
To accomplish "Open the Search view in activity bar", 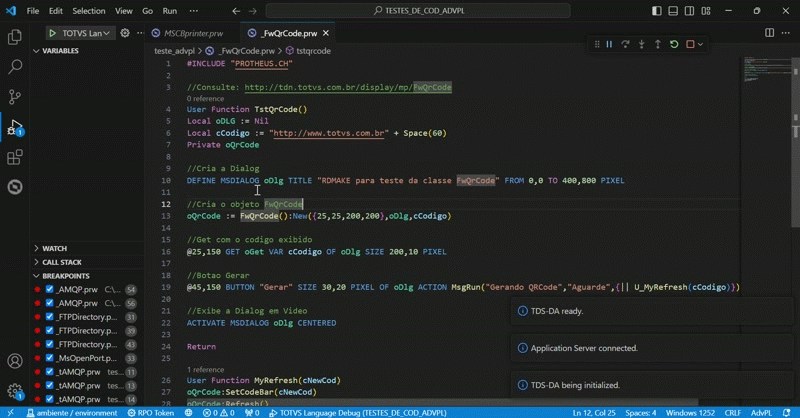I will [x=15, y=66].
